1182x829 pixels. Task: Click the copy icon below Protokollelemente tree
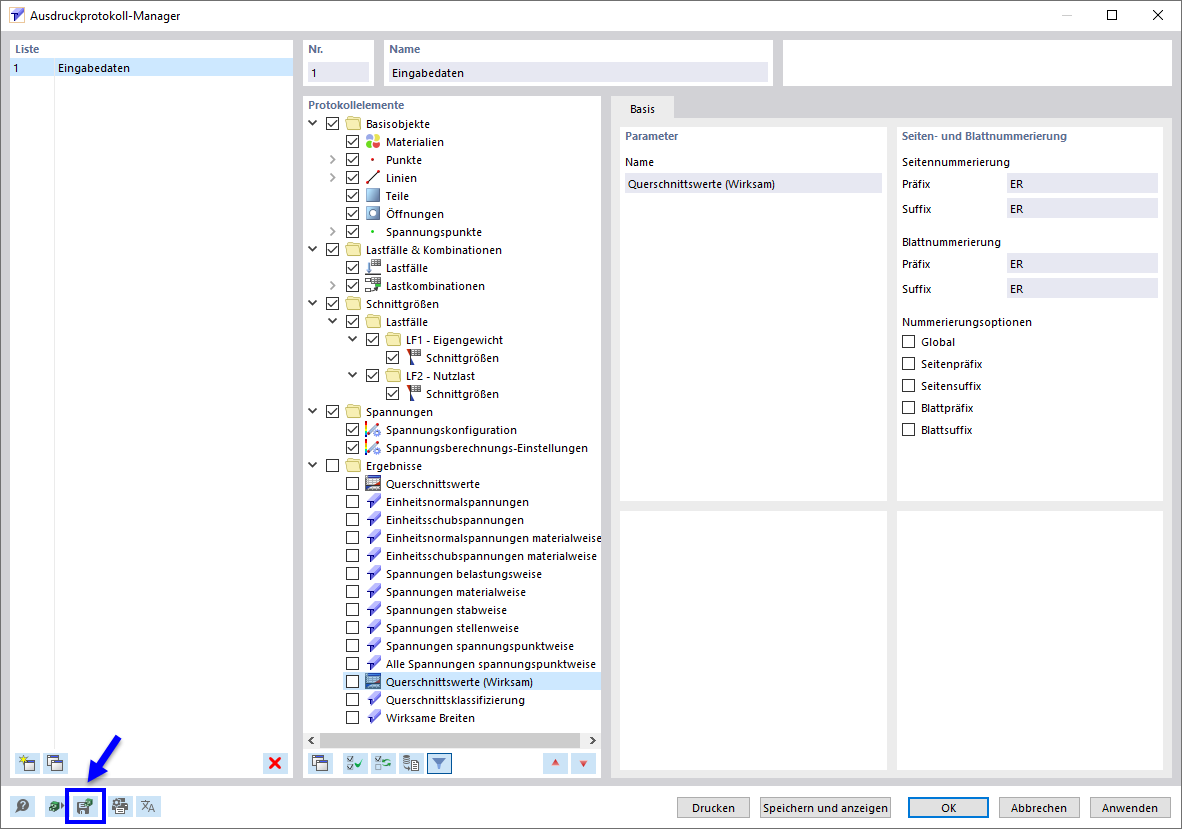coord(320,763)
